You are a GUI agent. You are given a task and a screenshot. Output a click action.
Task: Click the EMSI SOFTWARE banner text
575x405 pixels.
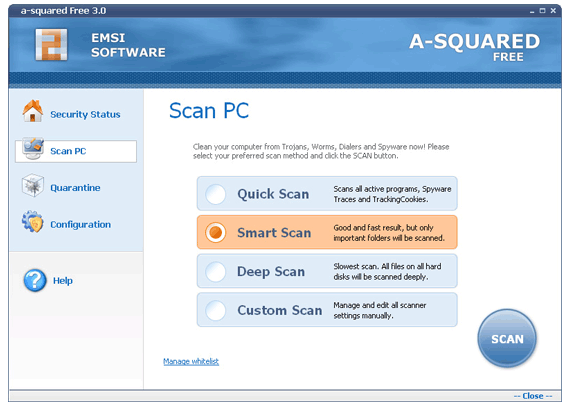[128, 45]
